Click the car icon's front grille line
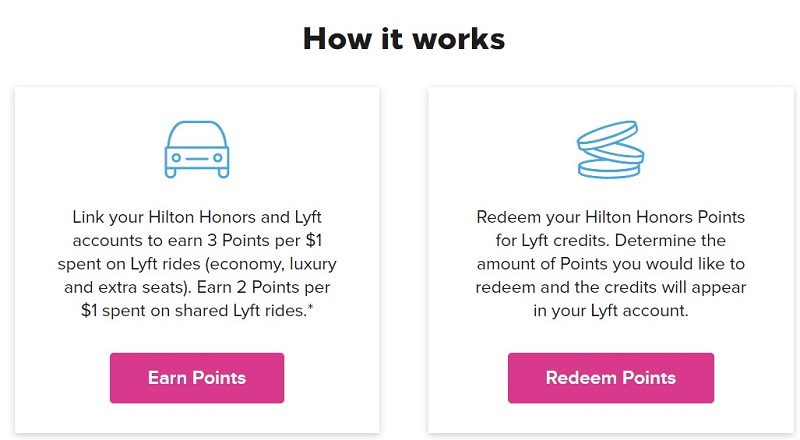 [x=197, y=158]
